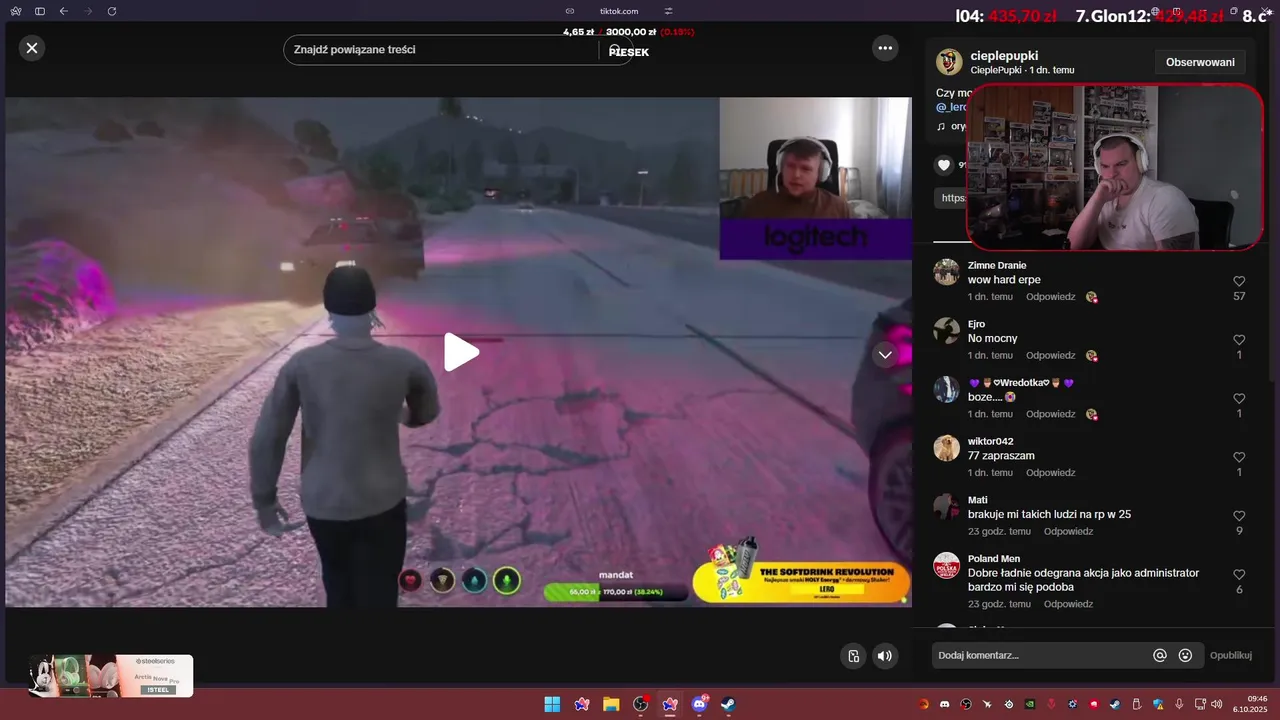This screenshot has width=1280, height=720.
Task: Open Steam from the taskbar
Action: (x=729, y=704)
